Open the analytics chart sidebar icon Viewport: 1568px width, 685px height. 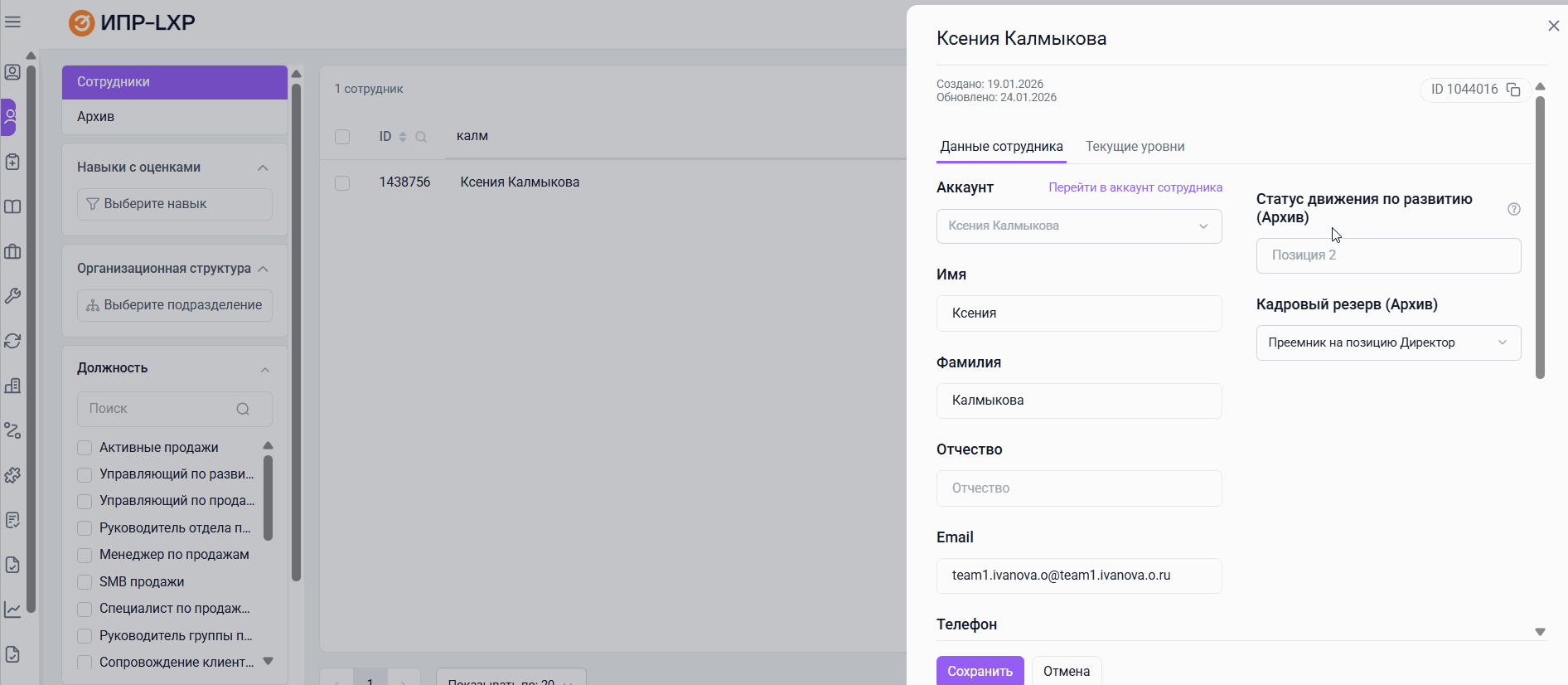tap(12, 610)
